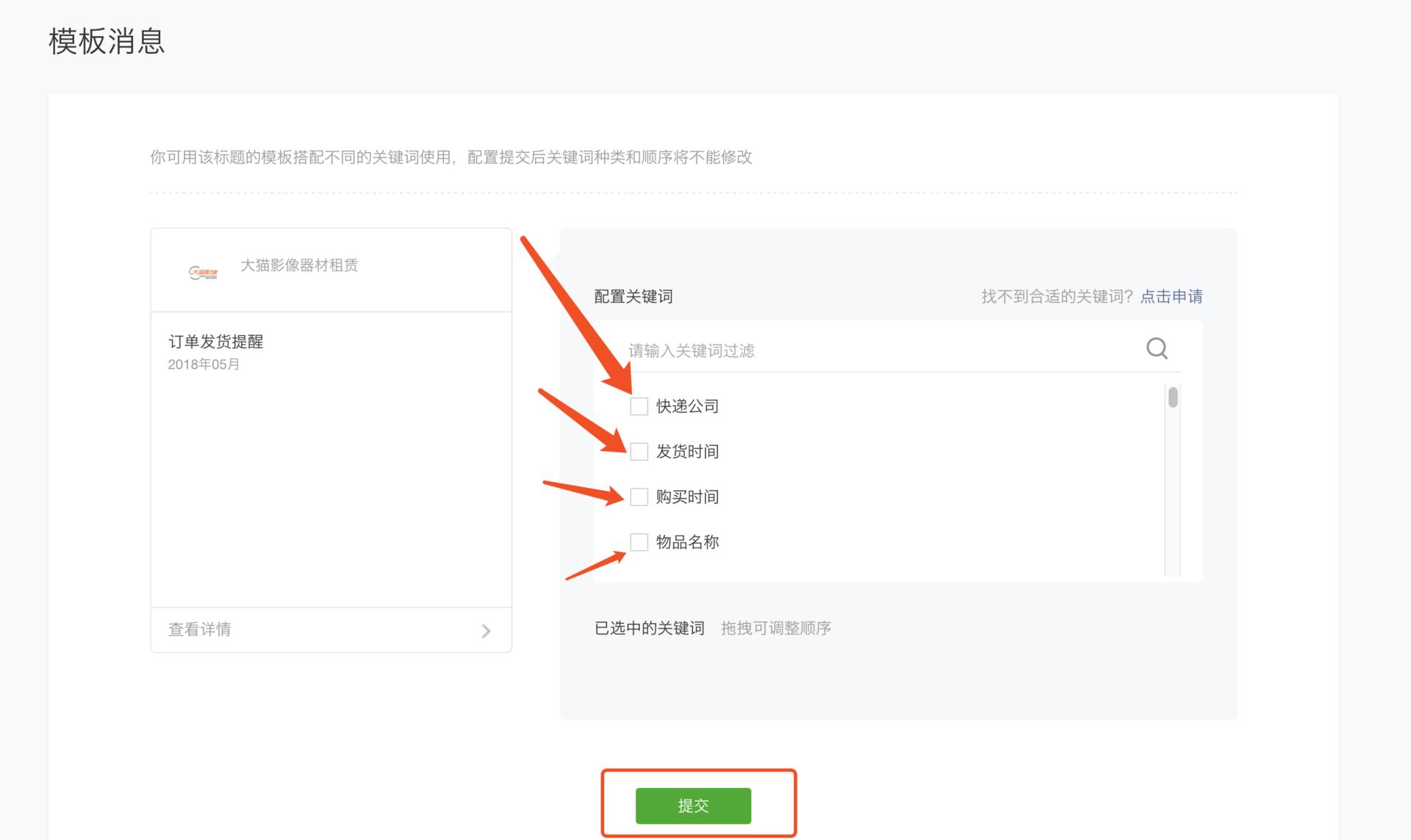Click the 物品名称 keyword row
Viewport: 1411px width, 840px height.
click(x=686, y=542)
